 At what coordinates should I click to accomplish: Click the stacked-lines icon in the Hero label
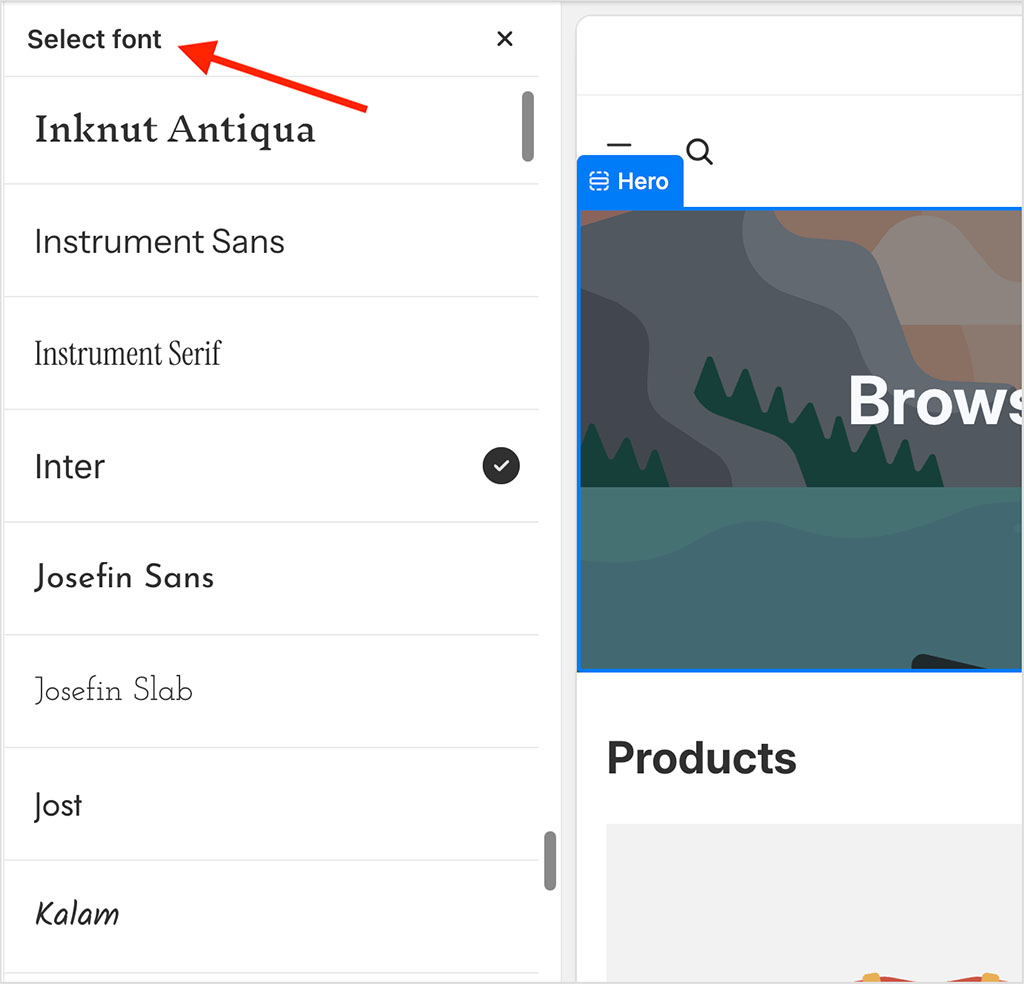pyautogui.click(x=600, y=181)
